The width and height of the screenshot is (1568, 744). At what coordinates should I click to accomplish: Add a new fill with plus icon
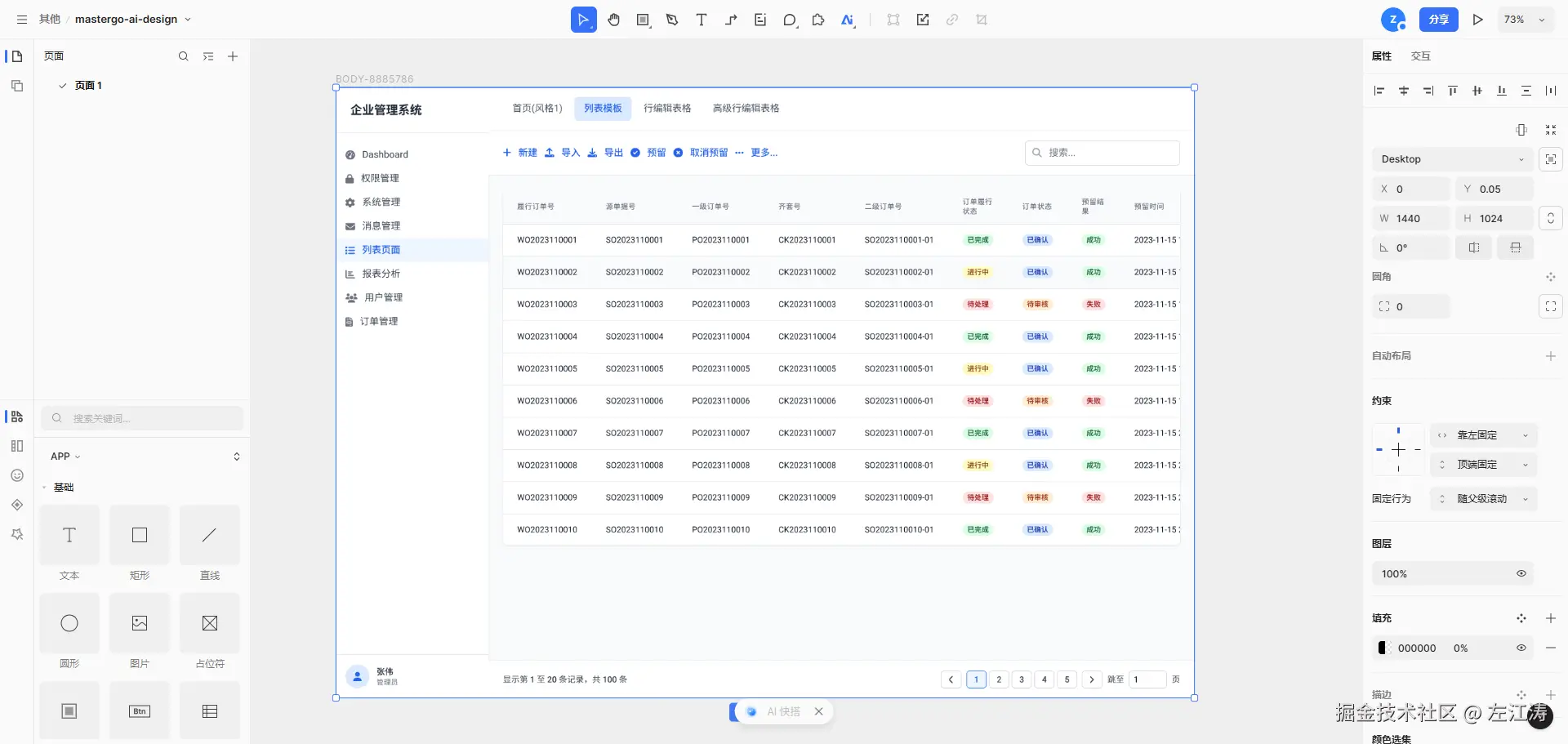[x=1551, y=618]
